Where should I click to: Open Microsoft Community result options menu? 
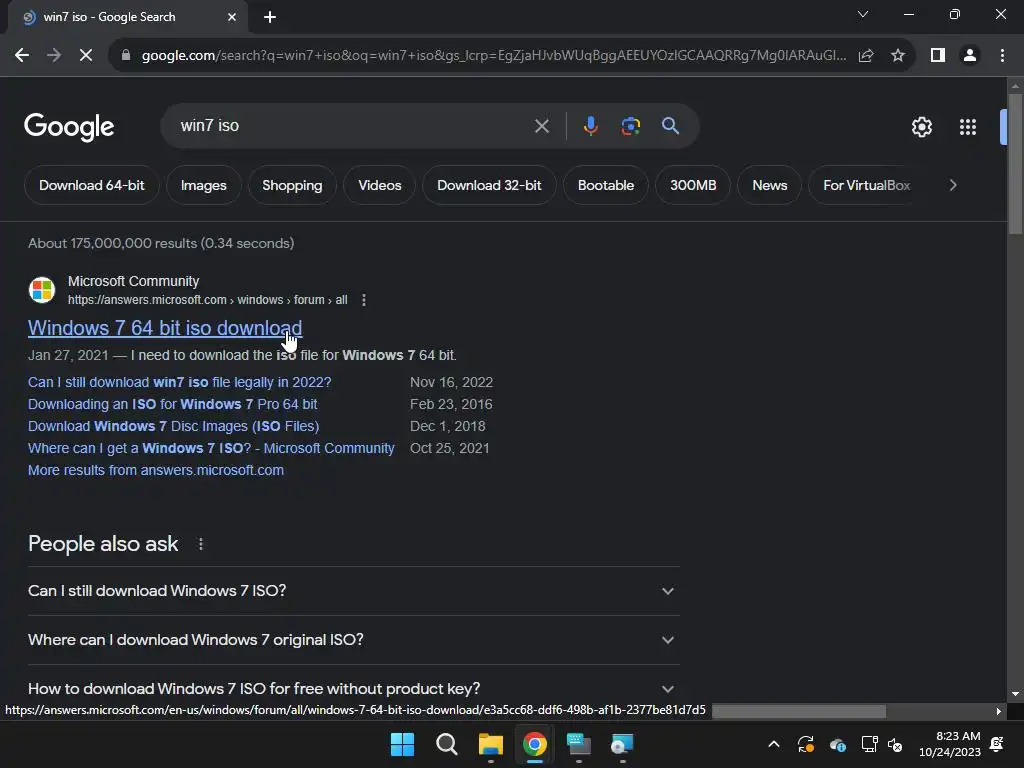364,300
